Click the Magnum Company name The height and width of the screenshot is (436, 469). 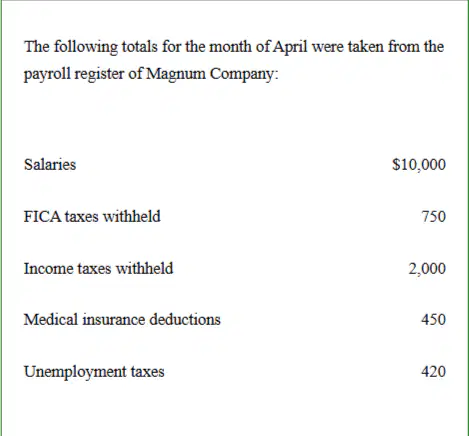(x=210, y=74)
